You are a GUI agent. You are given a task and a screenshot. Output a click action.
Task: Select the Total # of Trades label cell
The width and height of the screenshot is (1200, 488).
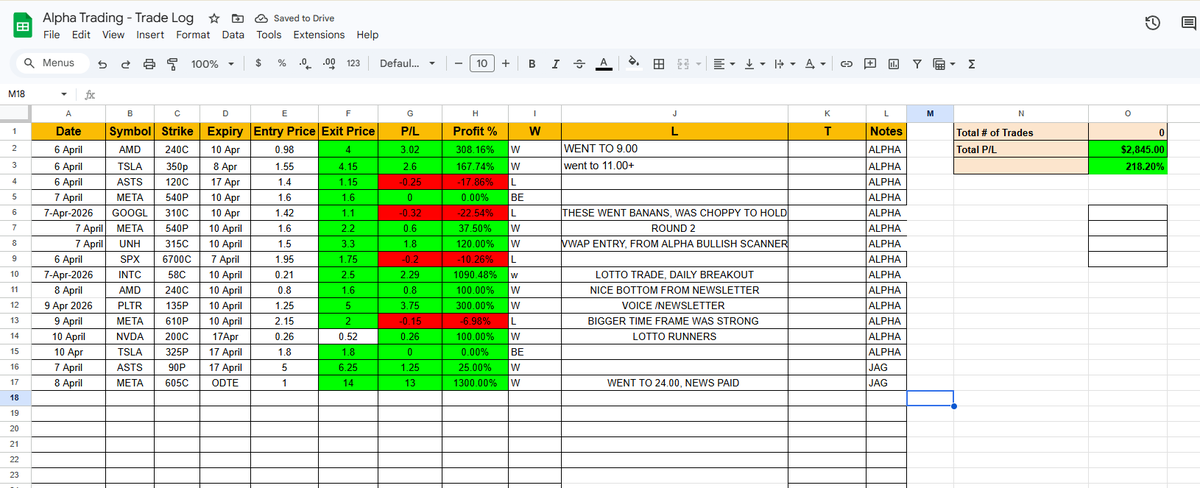point(1021,131)
